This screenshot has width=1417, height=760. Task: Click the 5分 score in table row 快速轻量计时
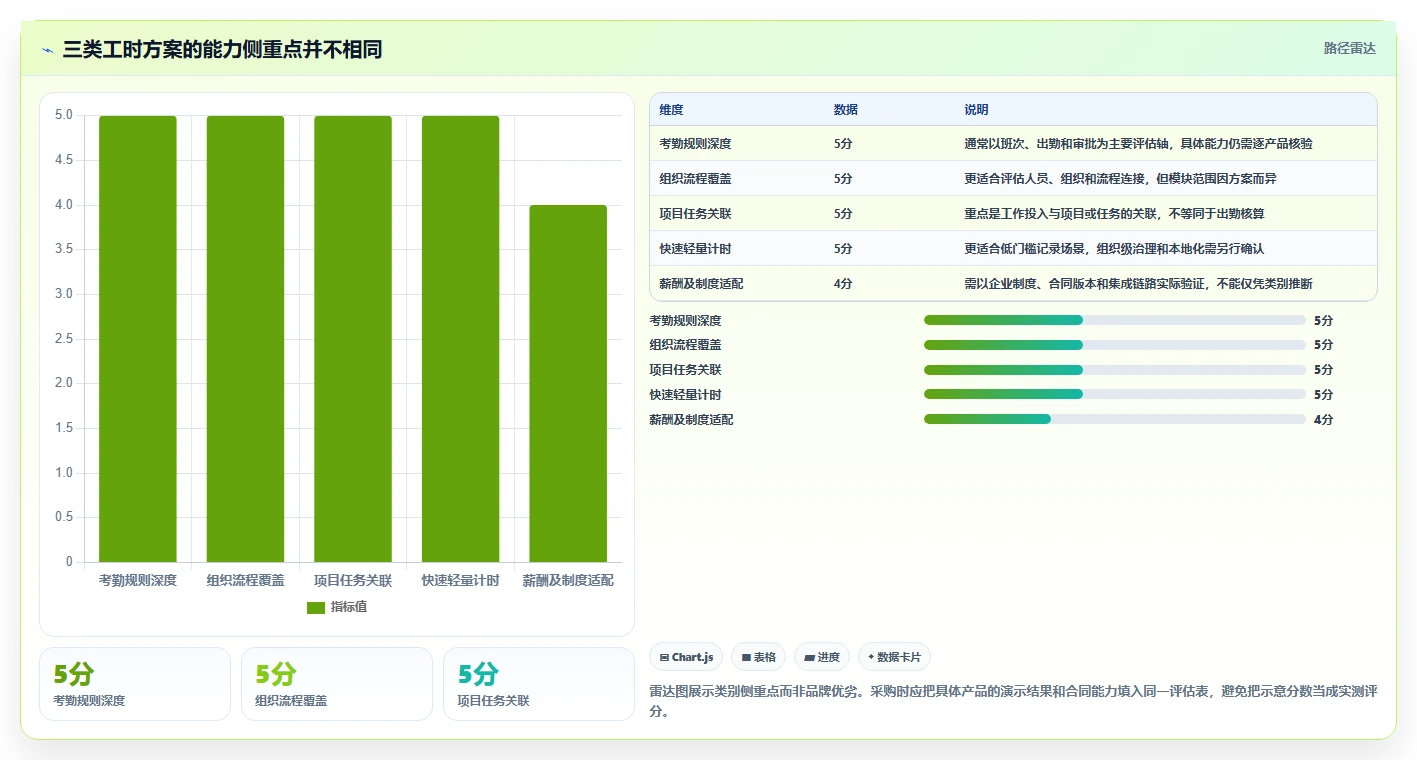843,249
